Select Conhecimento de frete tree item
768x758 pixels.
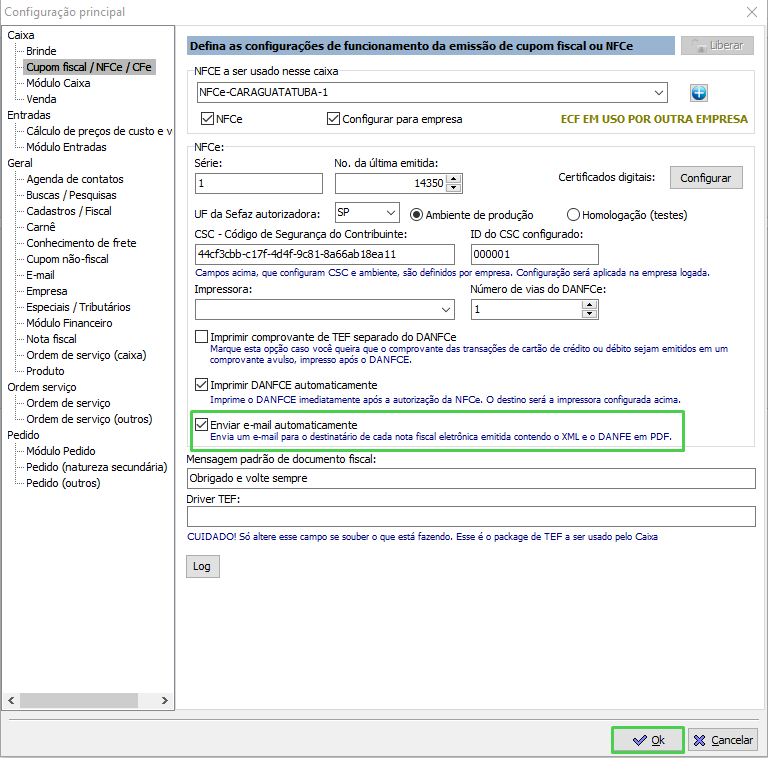[x=81, y=243]
